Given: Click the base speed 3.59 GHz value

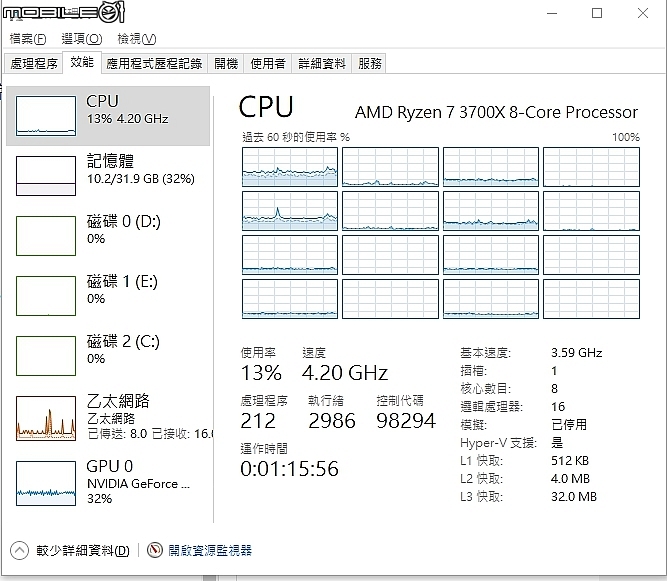Looking at the screenshot, I should click(x=577, y=353).
